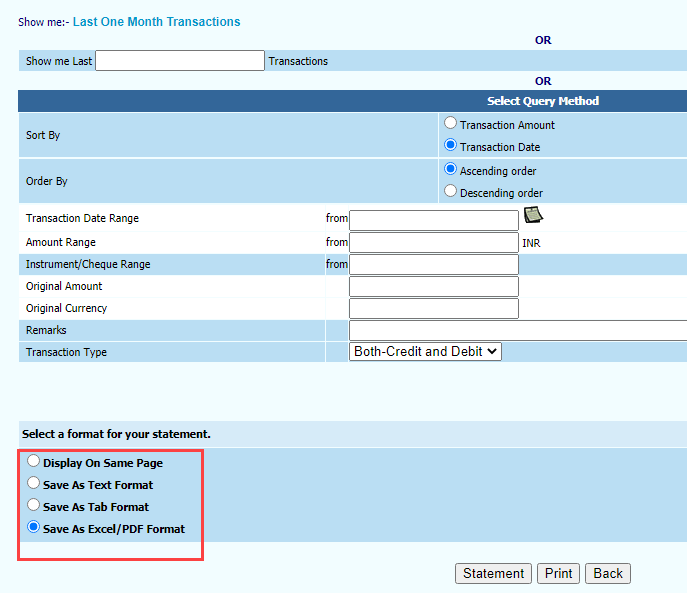Focus Amount Range from field

pos(434,242)
